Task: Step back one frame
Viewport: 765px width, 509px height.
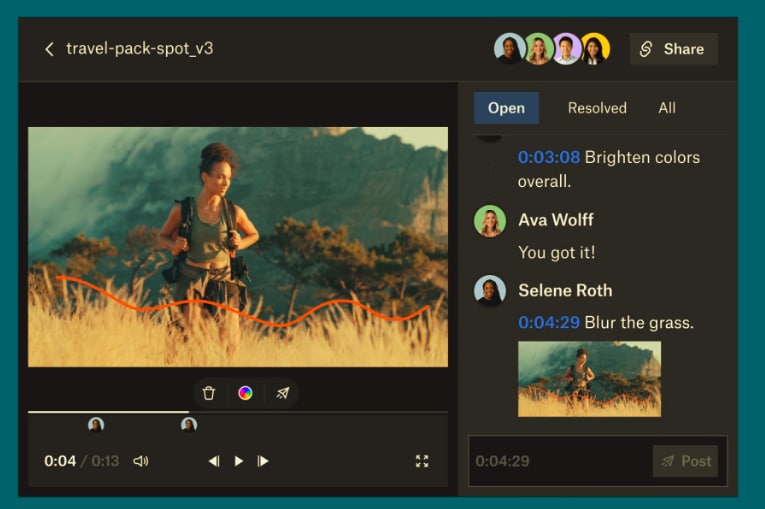Action: coord(213,461)
